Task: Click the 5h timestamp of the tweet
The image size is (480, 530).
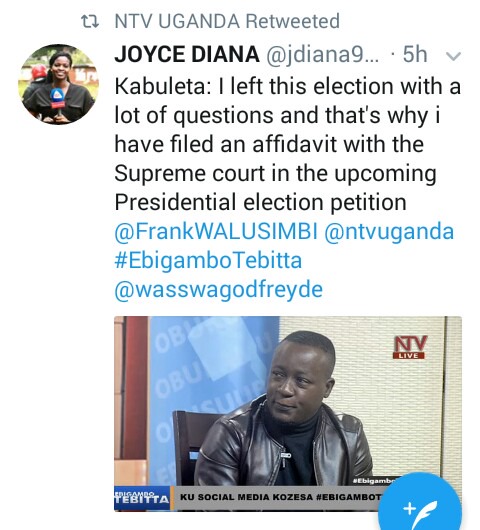Action: [415, 54]
